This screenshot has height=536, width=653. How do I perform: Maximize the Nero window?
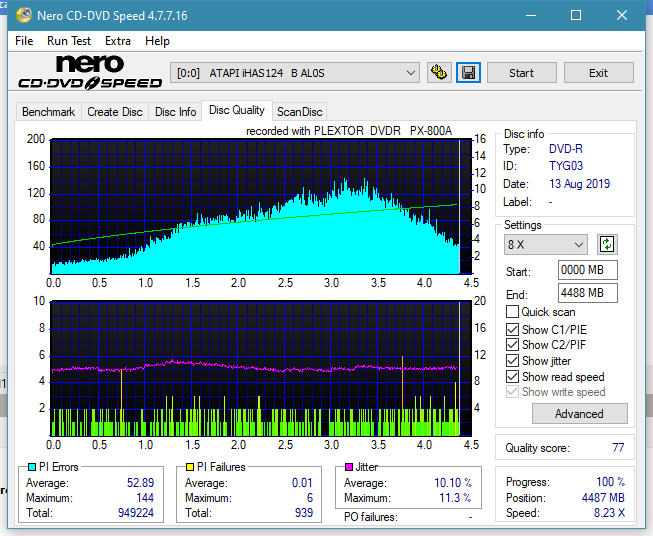point(576,15)
